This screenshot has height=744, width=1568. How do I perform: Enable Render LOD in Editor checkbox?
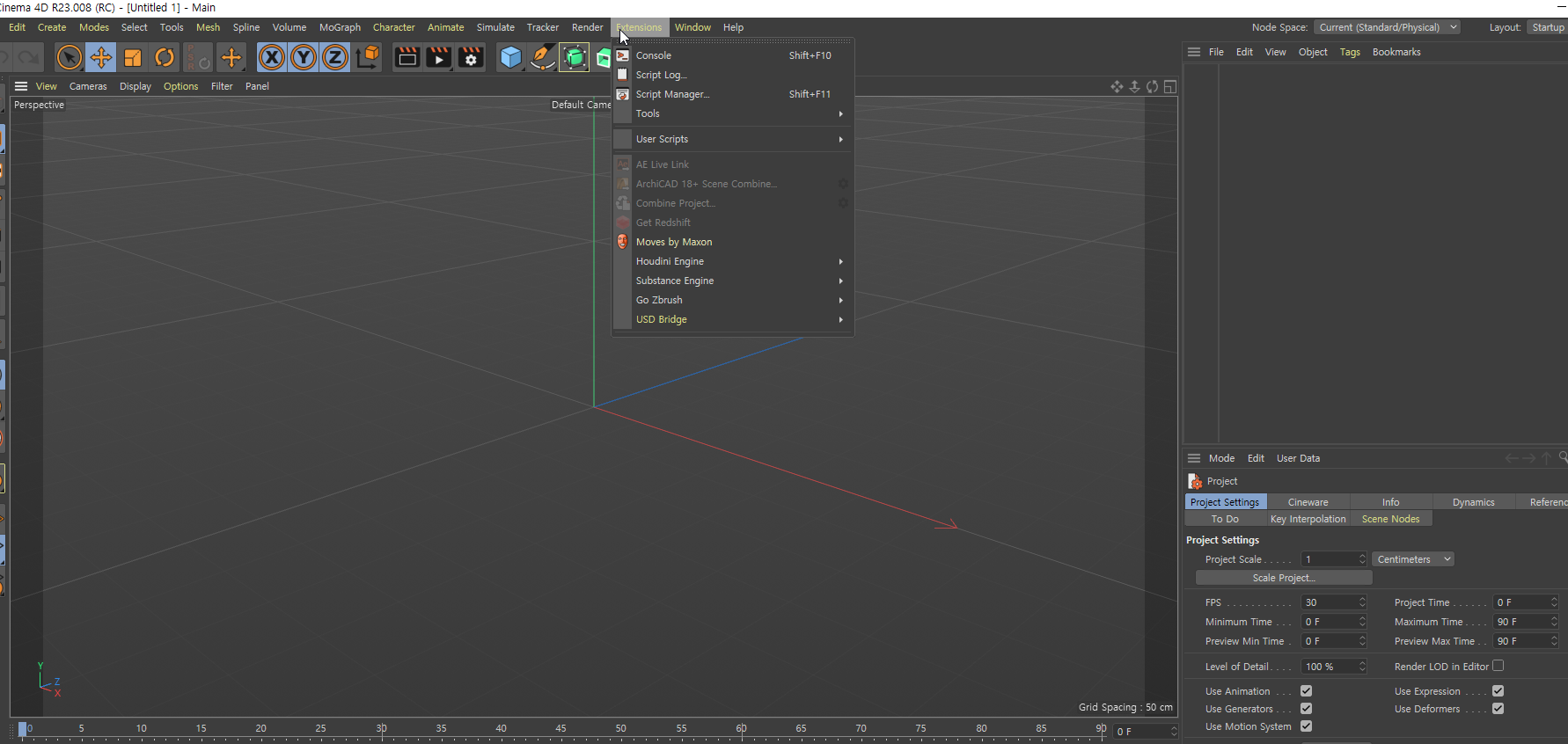pyautogui.click(x=1498, y=666)
